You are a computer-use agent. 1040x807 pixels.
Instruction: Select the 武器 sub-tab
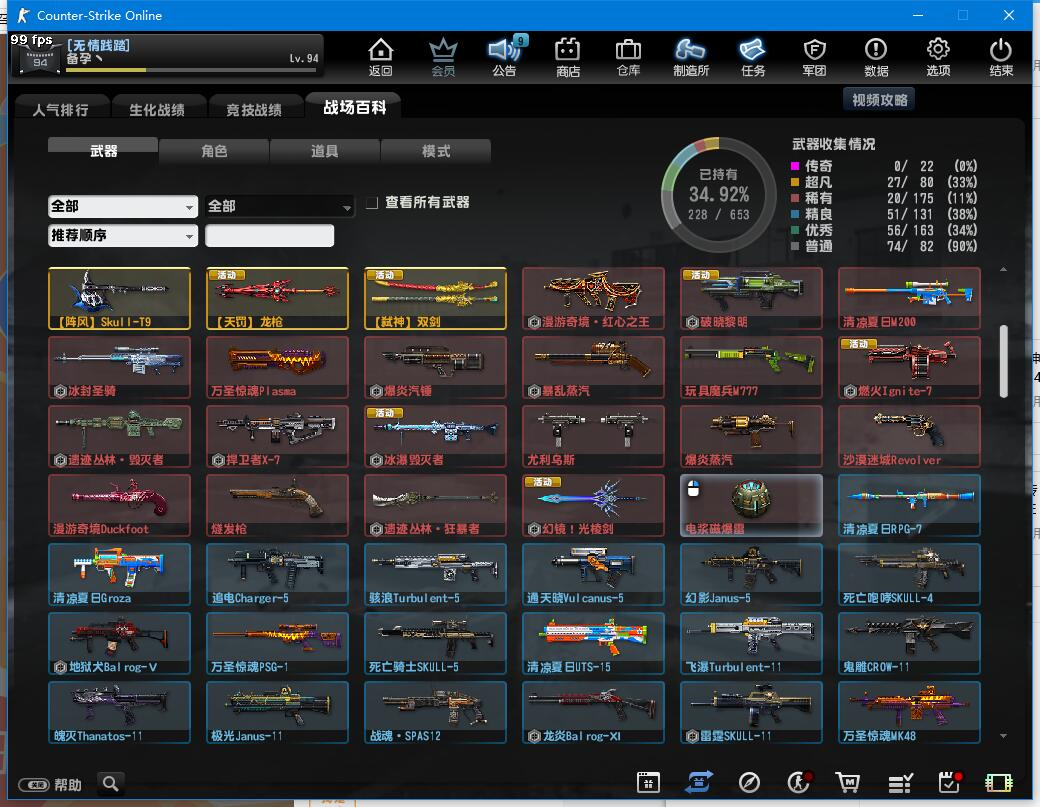coord(103,151)
